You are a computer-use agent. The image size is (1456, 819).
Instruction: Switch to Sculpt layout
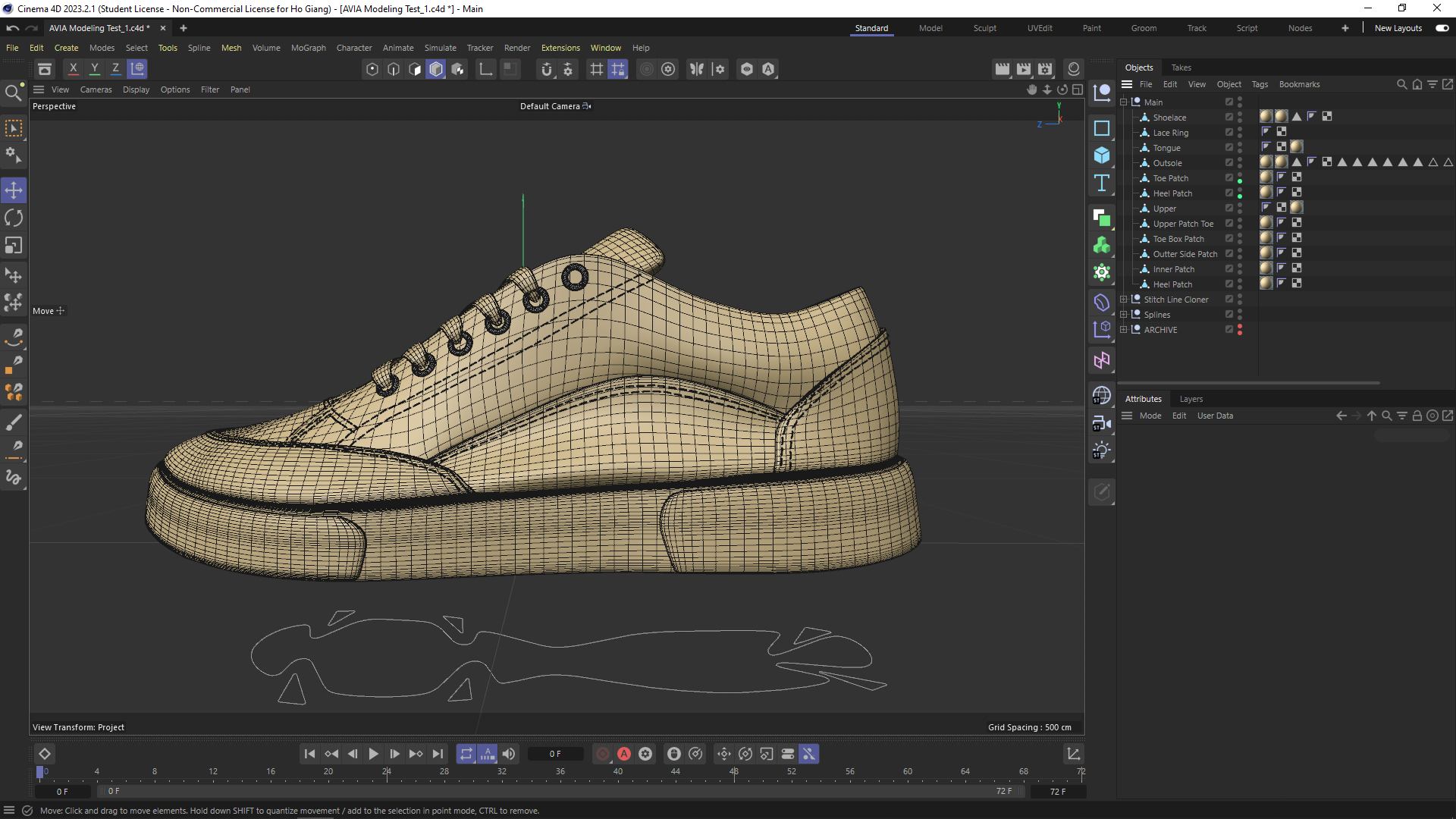[x=984, y=28]
